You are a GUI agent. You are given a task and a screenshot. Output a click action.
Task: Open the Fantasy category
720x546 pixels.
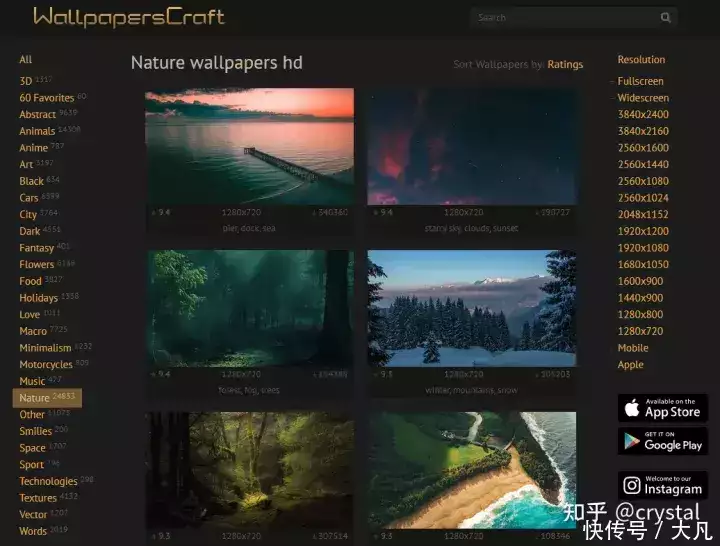(37, 248)
